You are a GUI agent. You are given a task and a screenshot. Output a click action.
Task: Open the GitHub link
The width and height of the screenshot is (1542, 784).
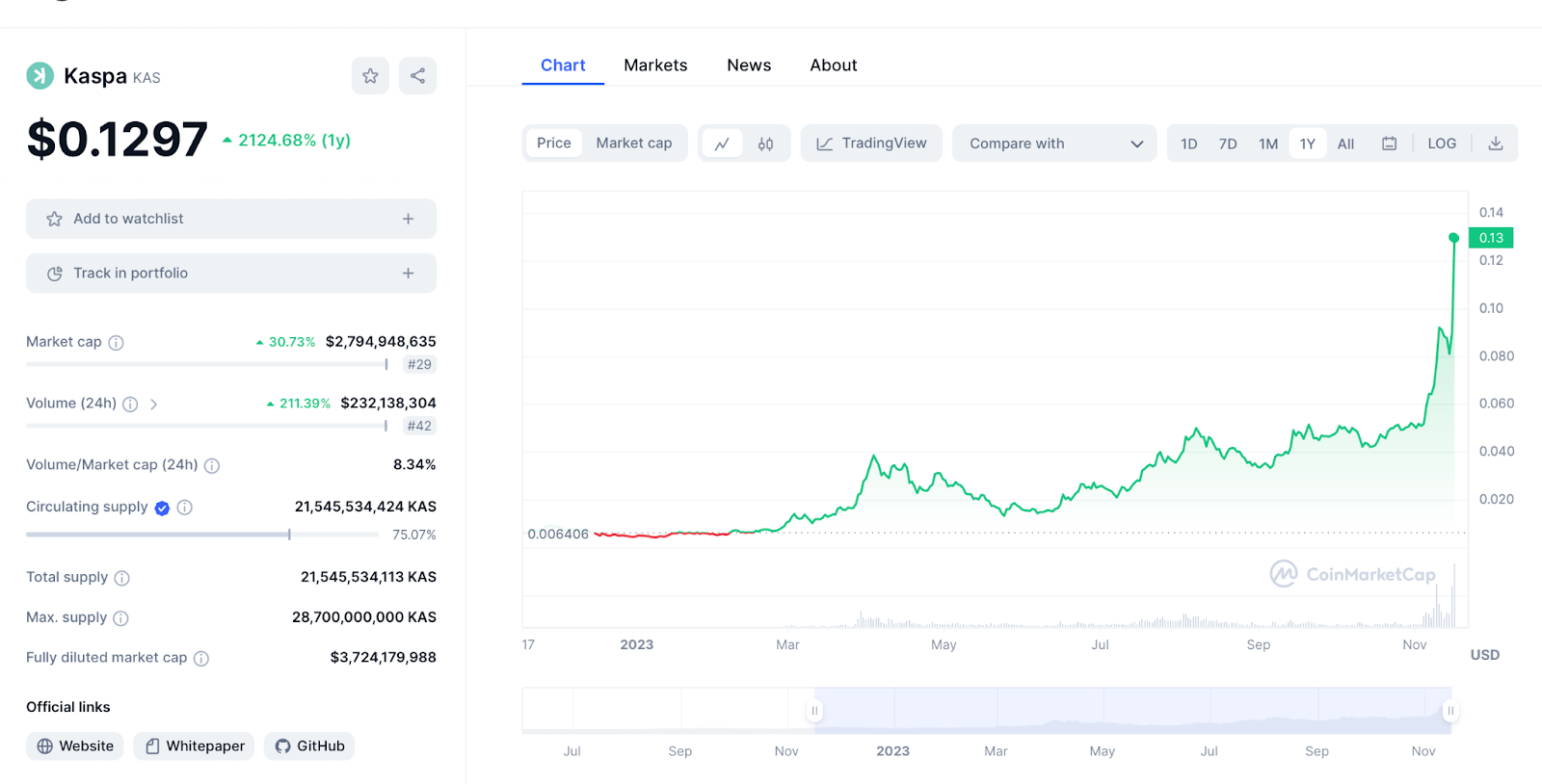click(x=309, y=746)
